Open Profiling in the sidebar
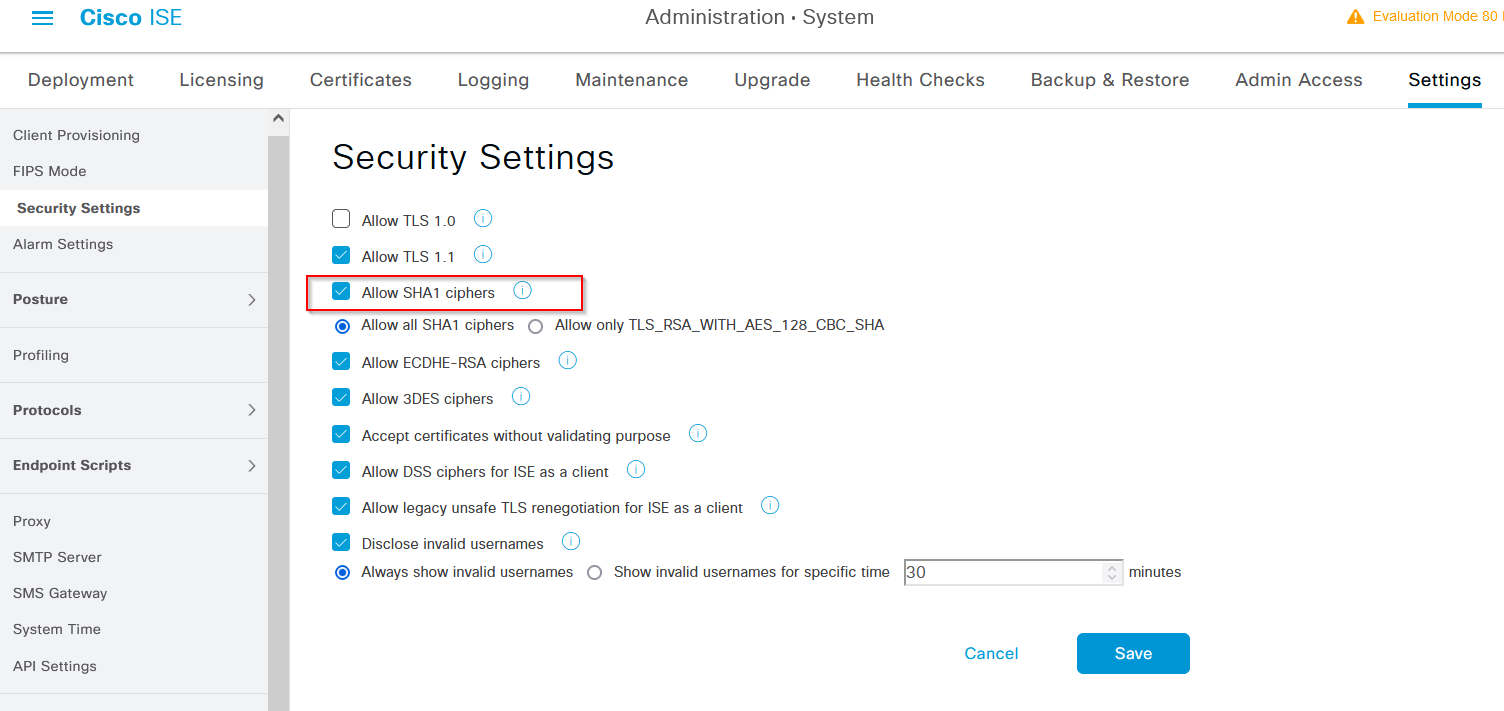 41,355
